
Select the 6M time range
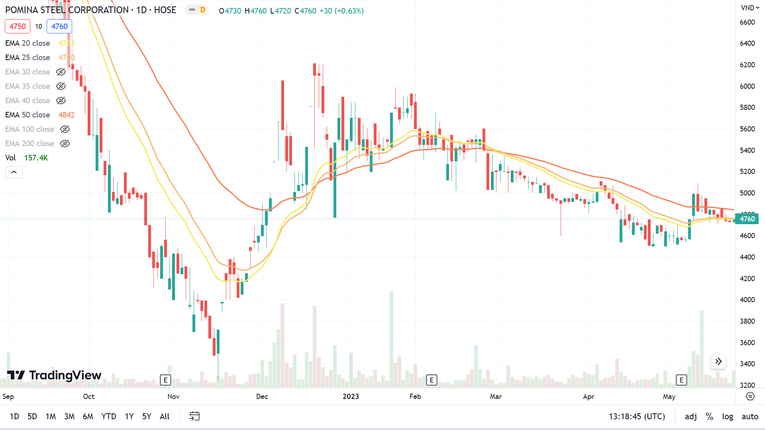point(88,416)
